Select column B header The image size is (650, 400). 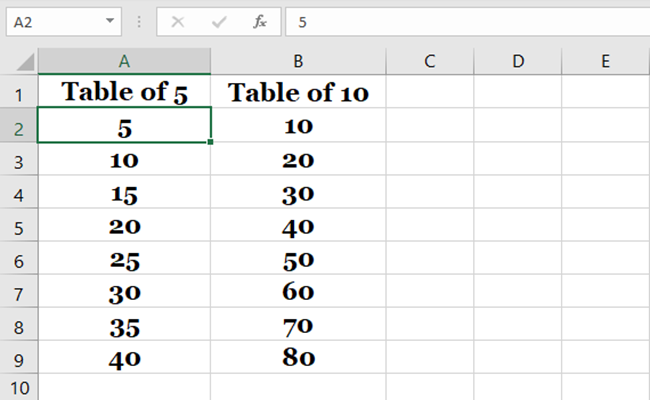pyautogui.click(x=298, y=61)
